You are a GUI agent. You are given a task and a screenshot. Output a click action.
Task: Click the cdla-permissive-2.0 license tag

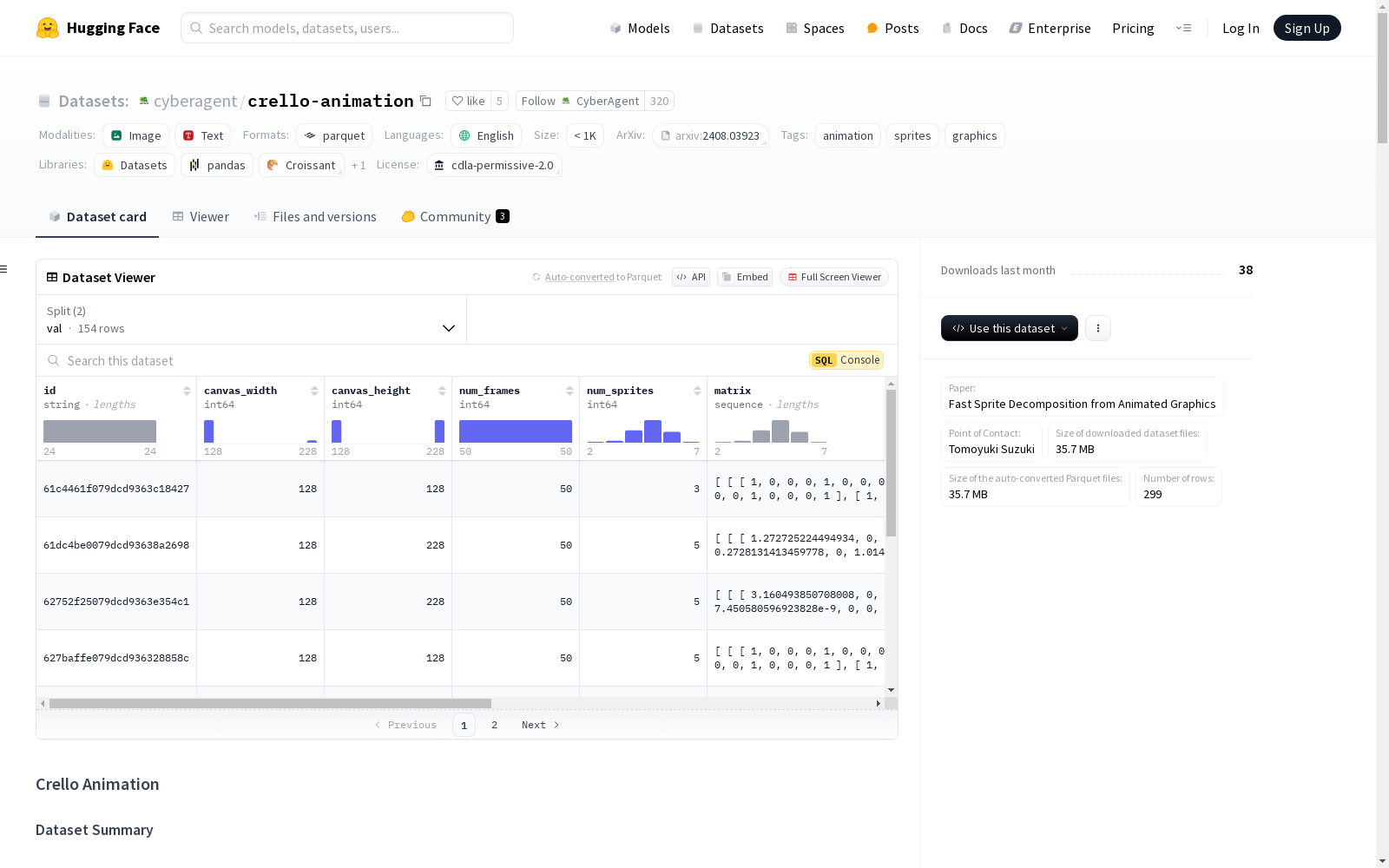pos(494,165)
